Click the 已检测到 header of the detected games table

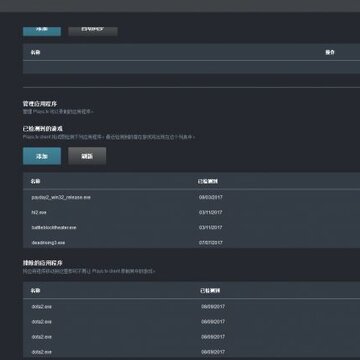[208, 181]
